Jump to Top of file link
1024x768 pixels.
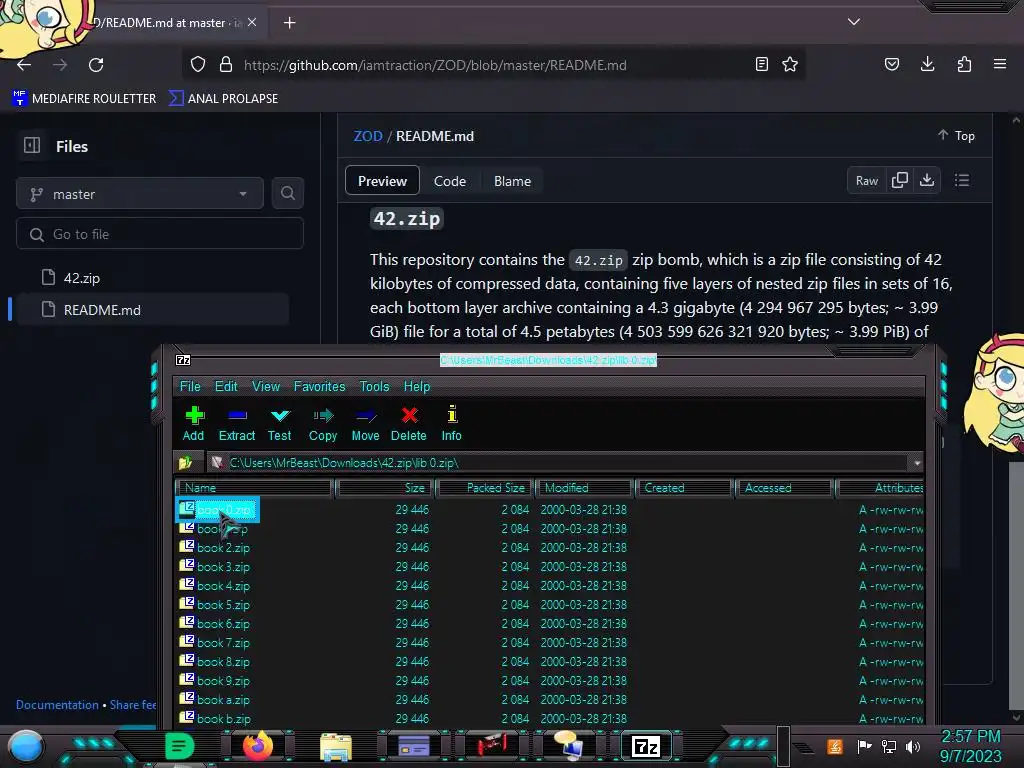pyautogui.click(x=956, y=135)
